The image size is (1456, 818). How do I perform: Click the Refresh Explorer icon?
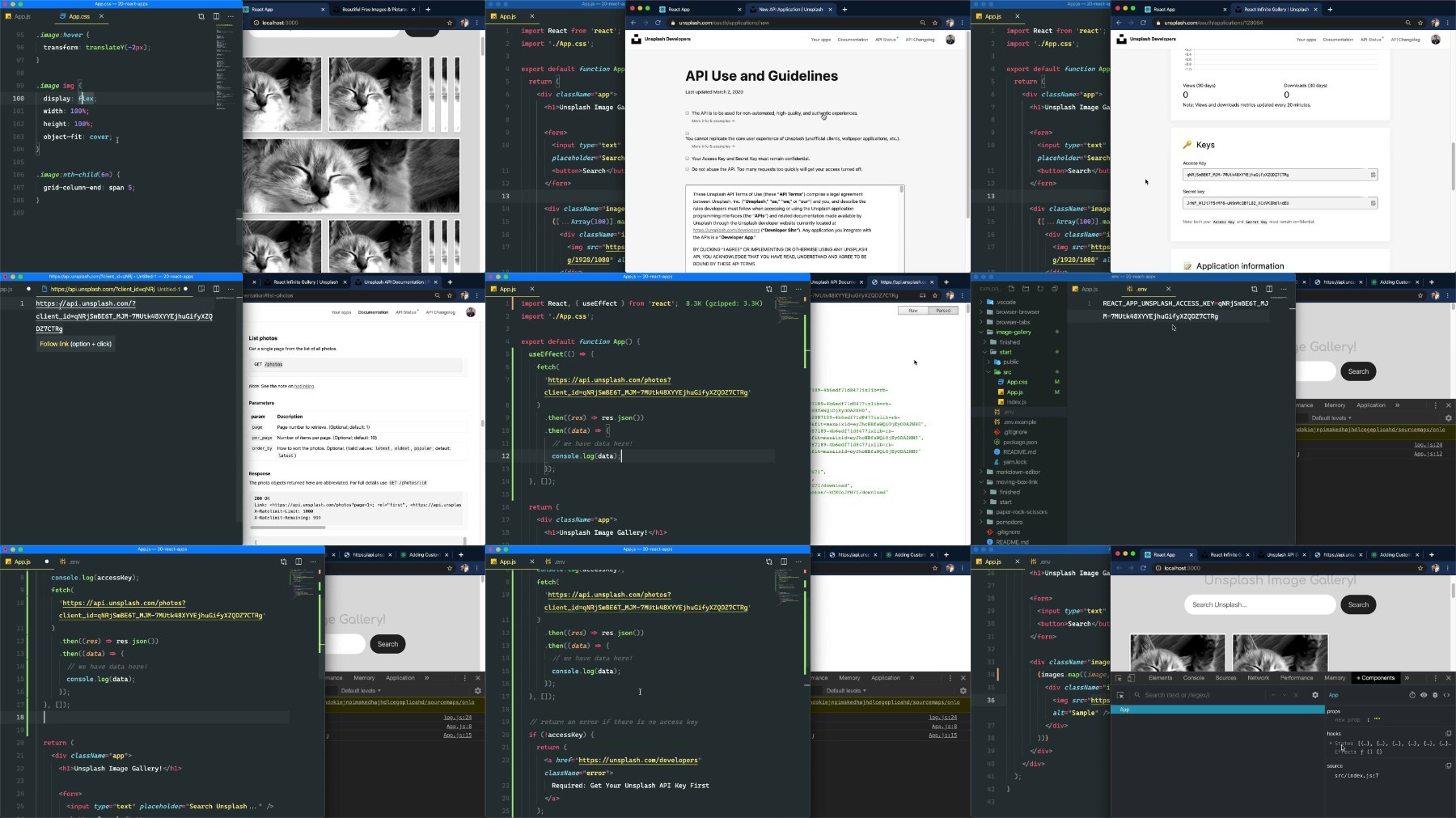coord(1040,289)
